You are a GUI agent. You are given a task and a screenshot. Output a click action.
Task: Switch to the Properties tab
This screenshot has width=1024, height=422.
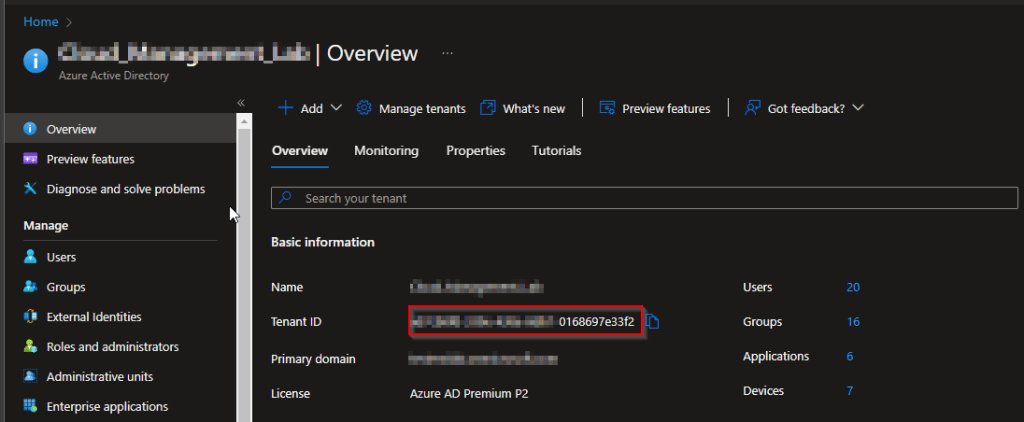pyautogui.click(x=475, y=151)
